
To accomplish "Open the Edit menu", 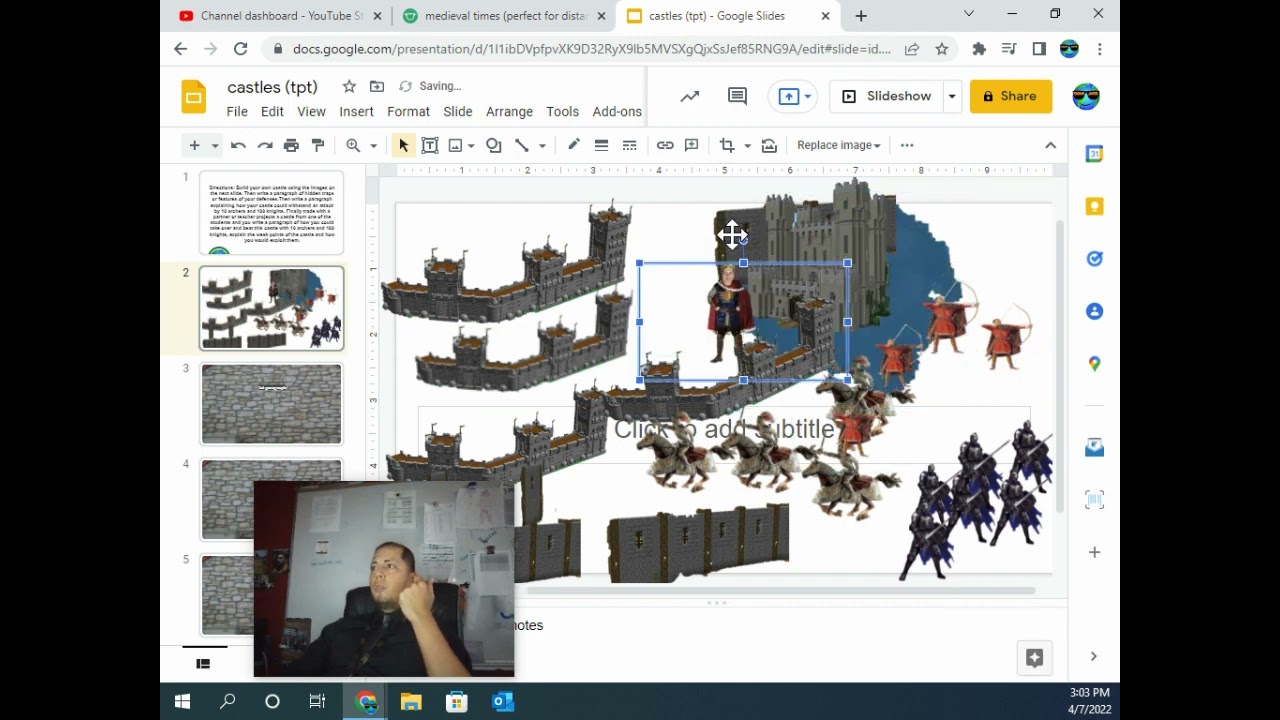I will (x=272, y=111).
